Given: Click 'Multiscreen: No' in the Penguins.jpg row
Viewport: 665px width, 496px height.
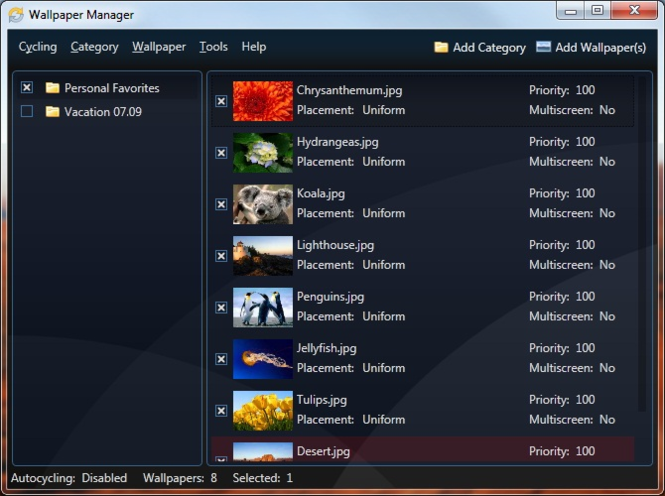Looking at the screenshot, I should [x=572, y=317].
